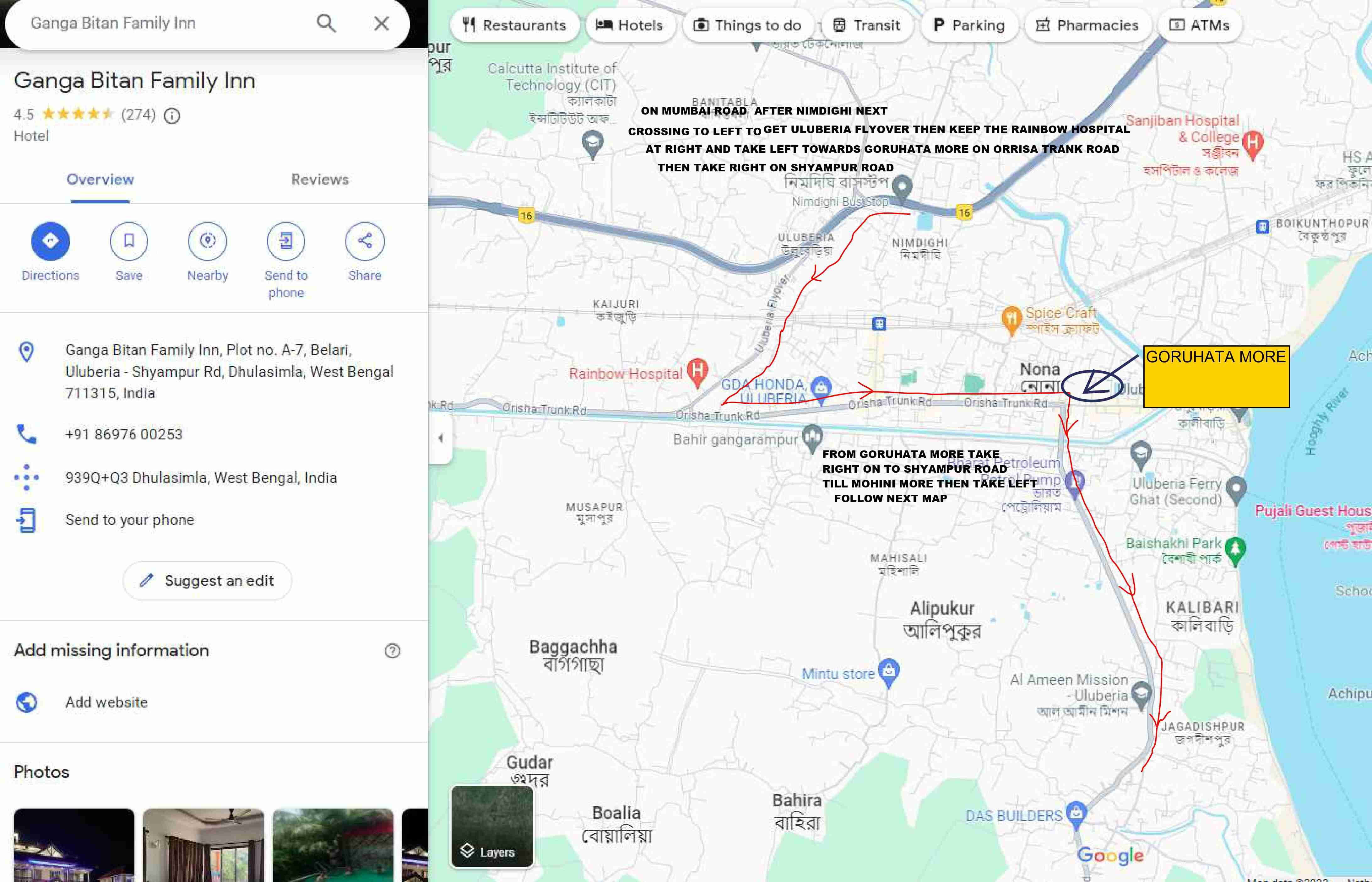The height and width of the screenshot is (882, 1372).
Task: Open help icon beside Add missing information
Action: click(x=393, y=651)
